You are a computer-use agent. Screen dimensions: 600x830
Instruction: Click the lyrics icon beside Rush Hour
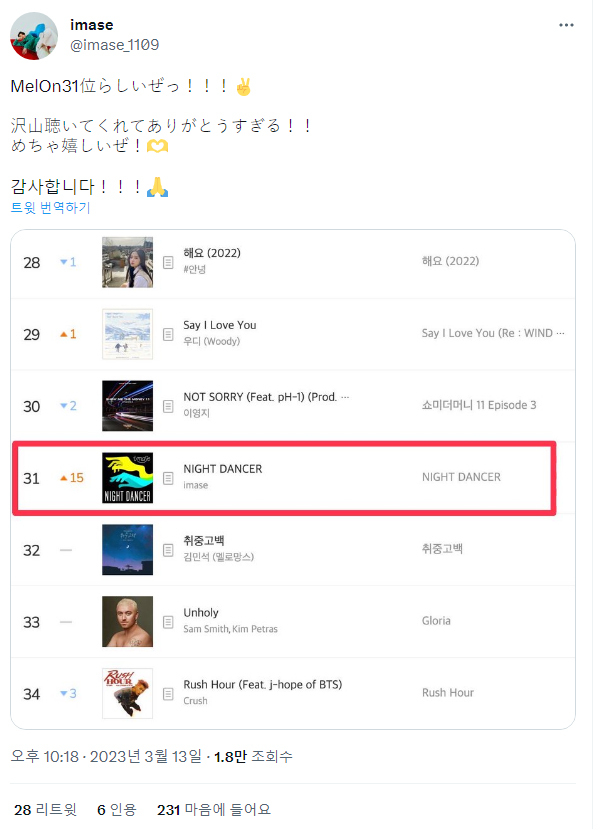pyautogui.click(x=168, y=694)
